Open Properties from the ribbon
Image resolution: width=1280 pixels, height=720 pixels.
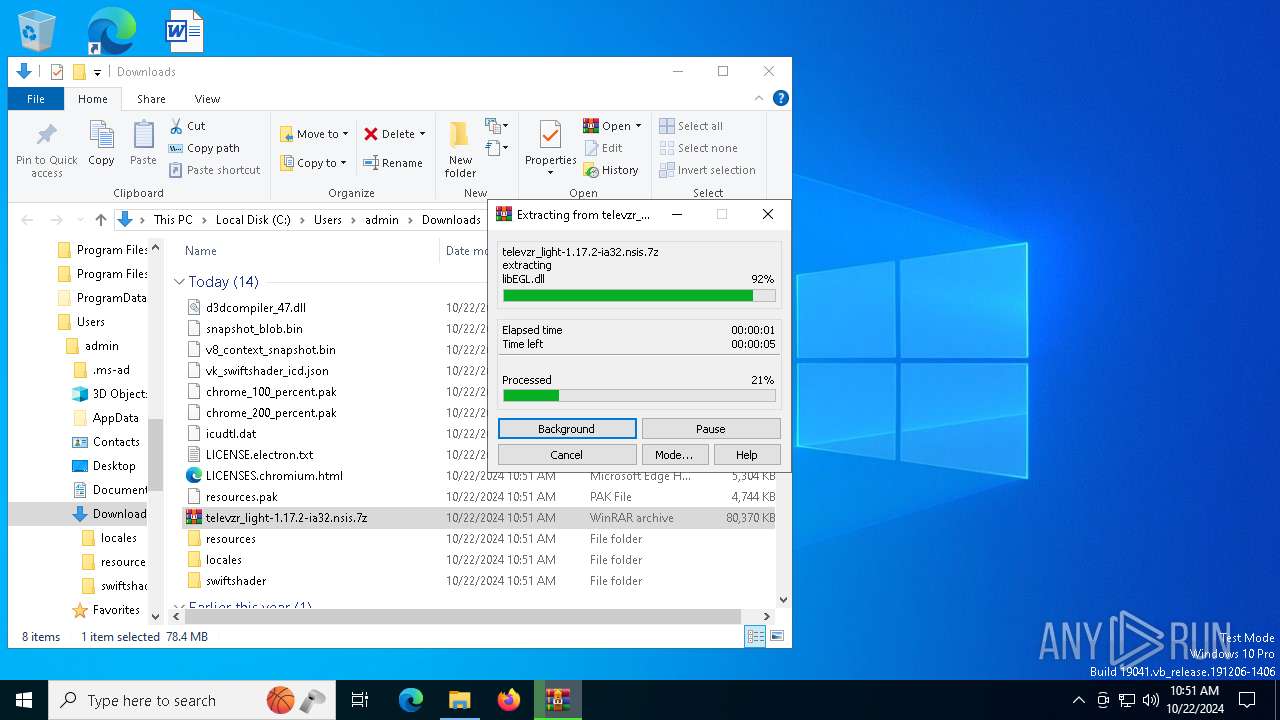(x=551, y=148)
